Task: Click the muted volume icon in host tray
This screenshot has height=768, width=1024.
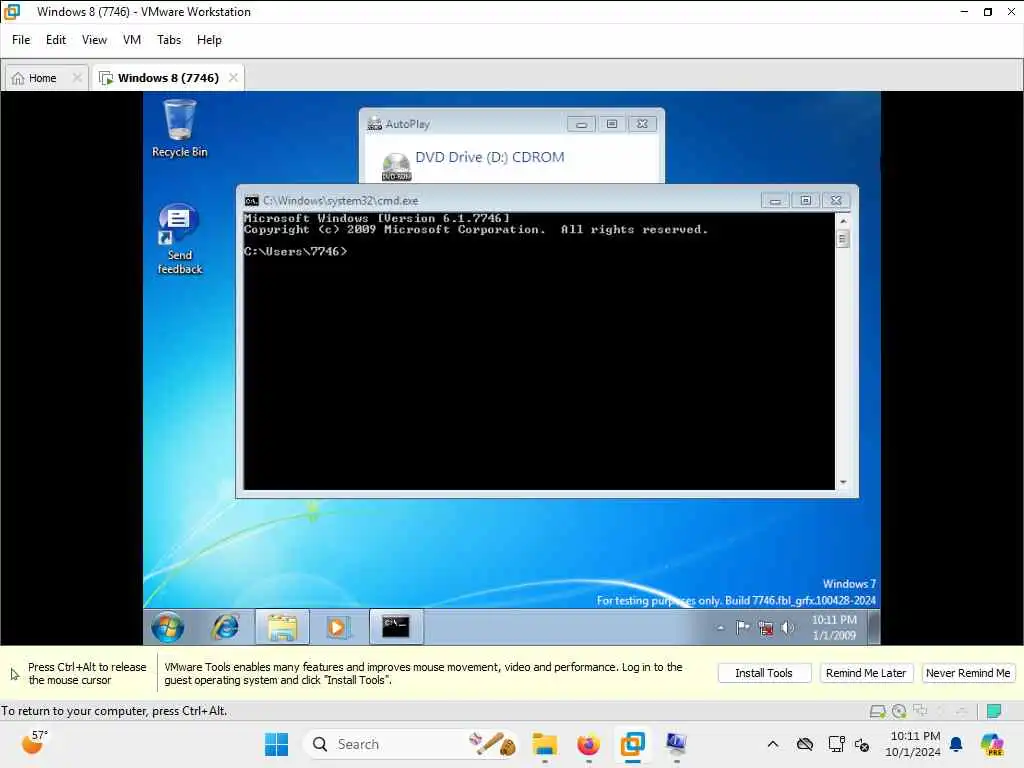Action: (x=862, y=744)
